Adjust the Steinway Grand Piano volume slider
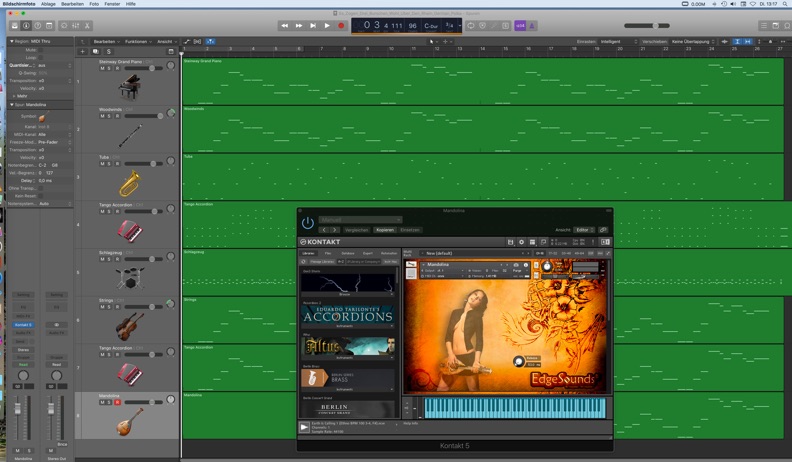Image resolution: width=792 pixels, height=462 pixels. (x=143, y=68)
